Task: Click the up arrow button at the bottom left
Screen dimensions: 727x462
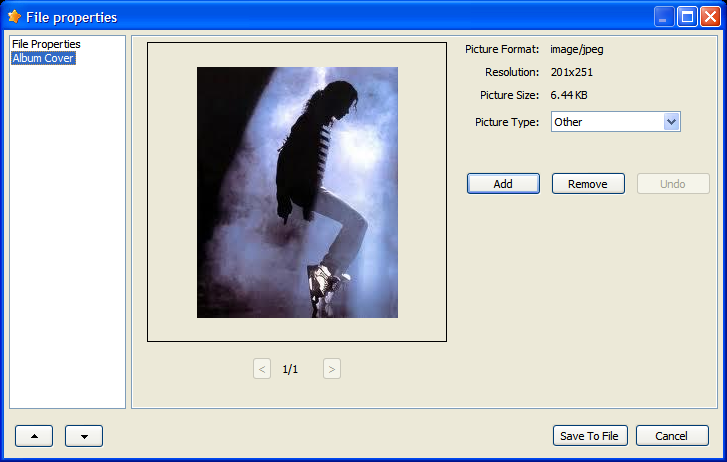Action: pyautogui.click(x=34, y=436)
